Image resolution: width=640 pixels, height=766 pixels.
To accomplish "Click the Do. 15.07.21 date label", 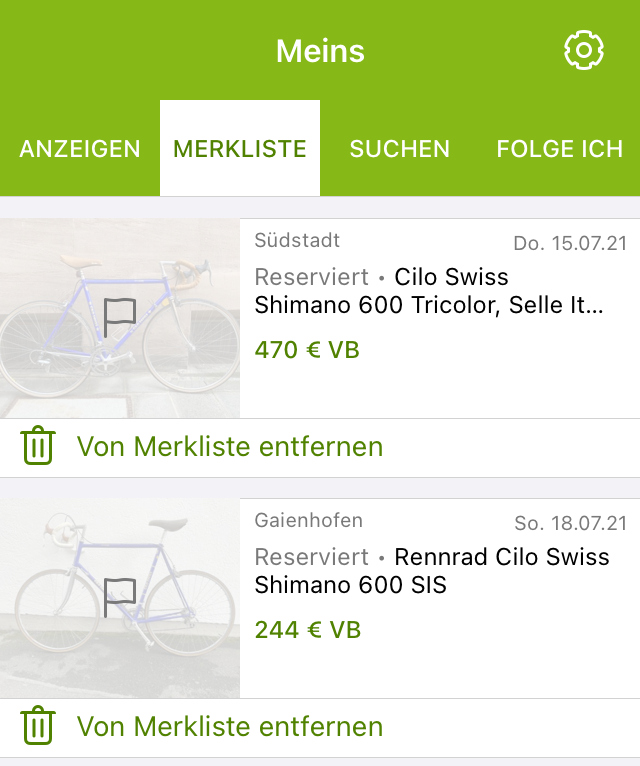I will pos(570,243).
